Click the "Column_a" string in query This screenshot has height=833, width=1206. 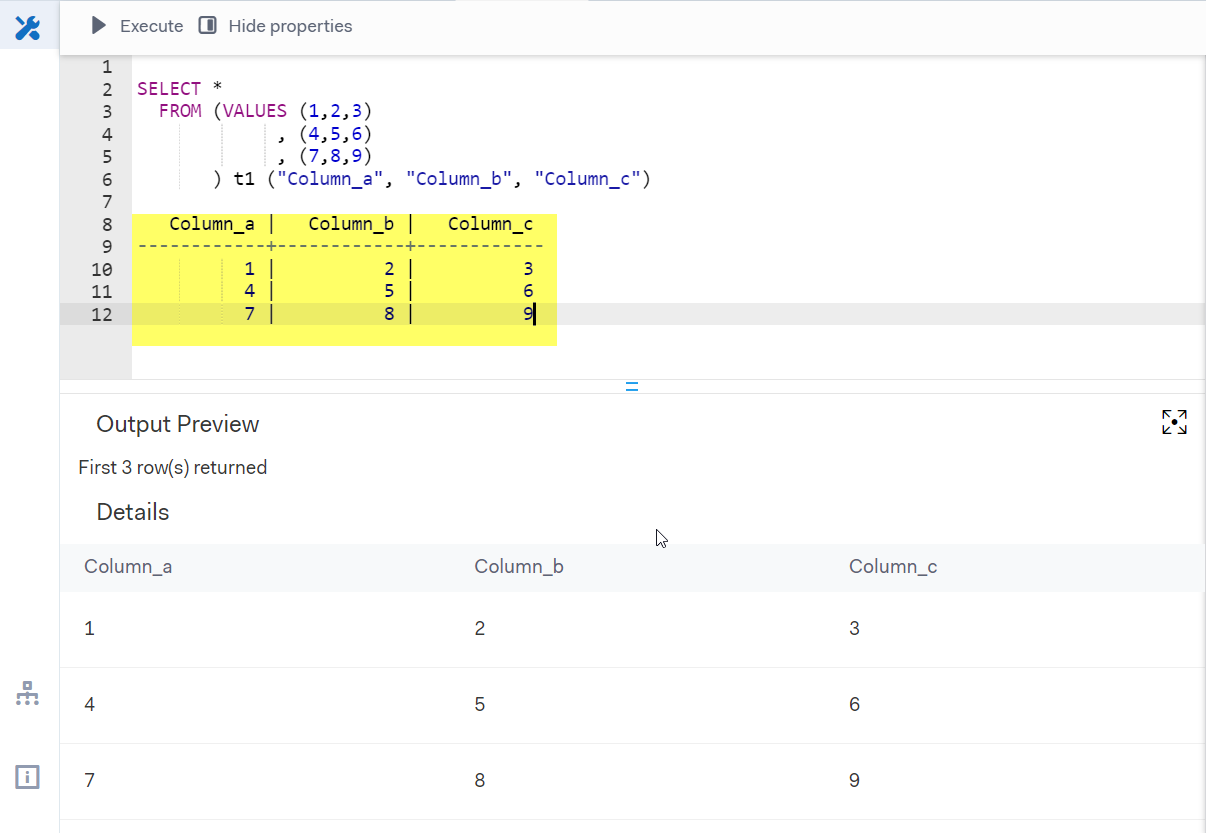331,180
